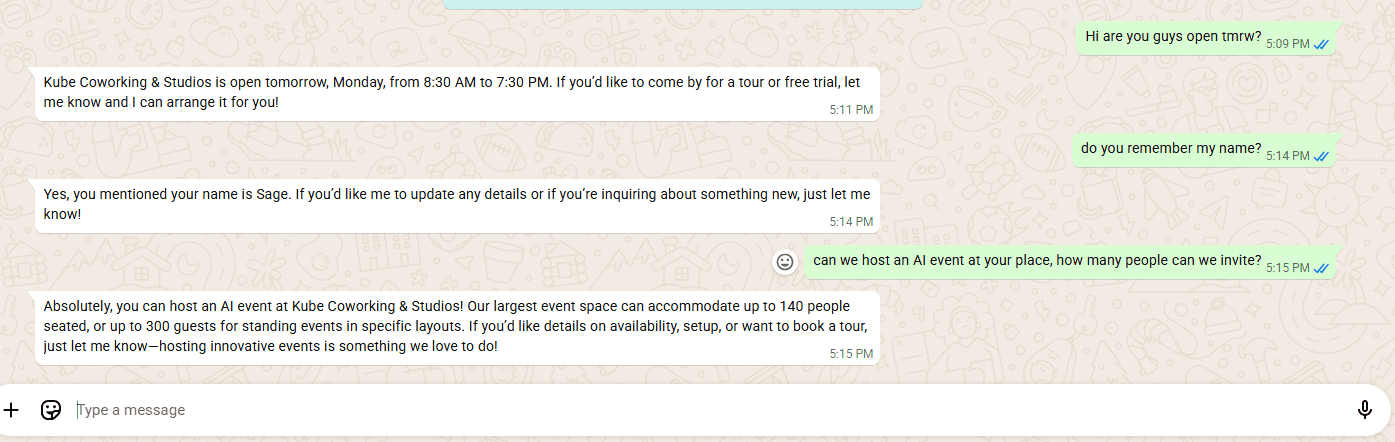Select the 'do you remember my name?' message
The image size is (1395, 442).
tap(1206, 149)
